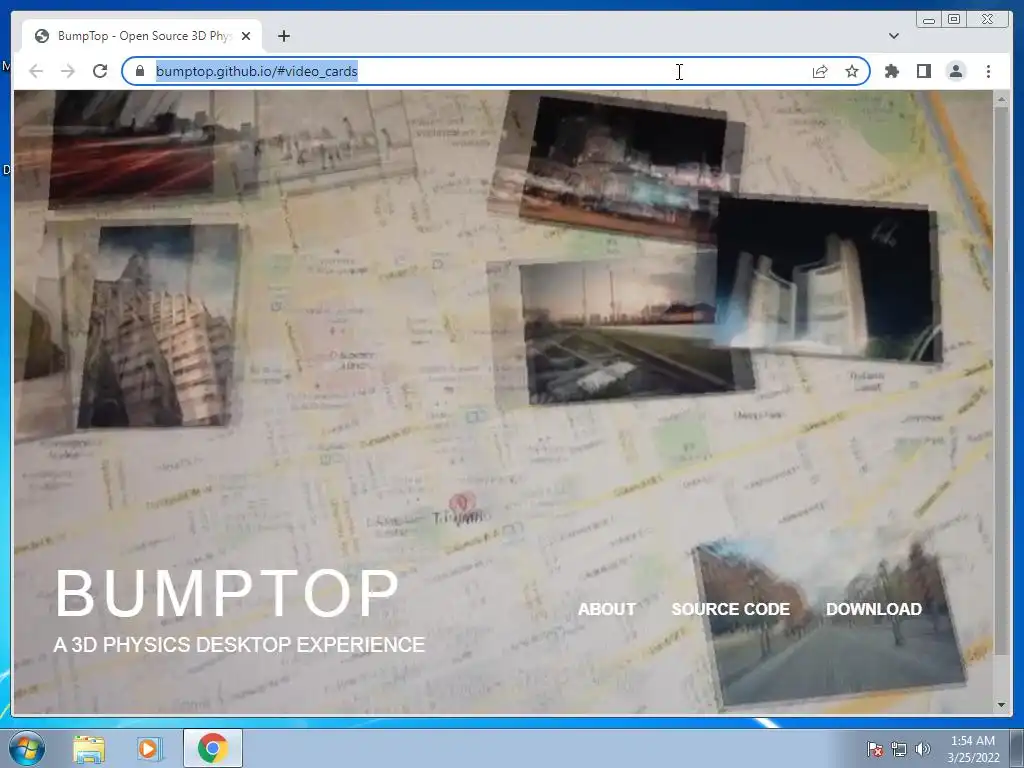This screenshot has height=768, width=1024.
Task: Click 'A 3D PHYSICS DESKTOP EXPERIENCE' tagline
Action: pos(239,645)
